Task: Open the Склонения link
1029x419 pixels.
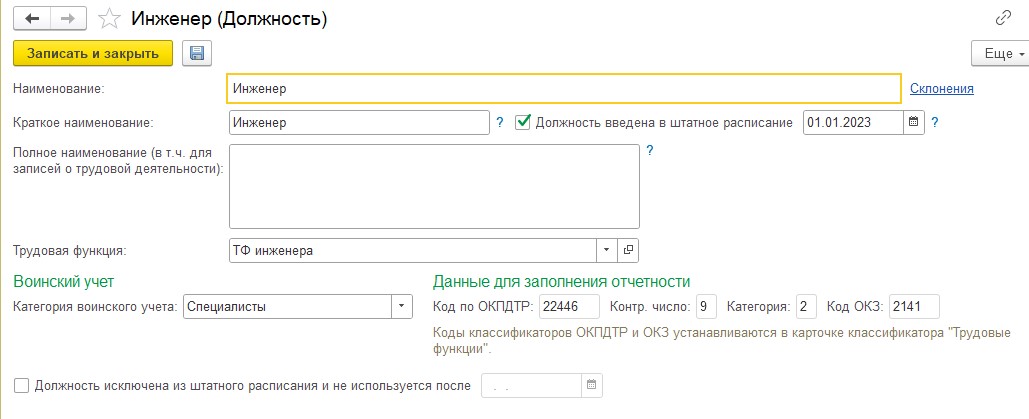Action: pyautogui.click(x=942, y=89)
